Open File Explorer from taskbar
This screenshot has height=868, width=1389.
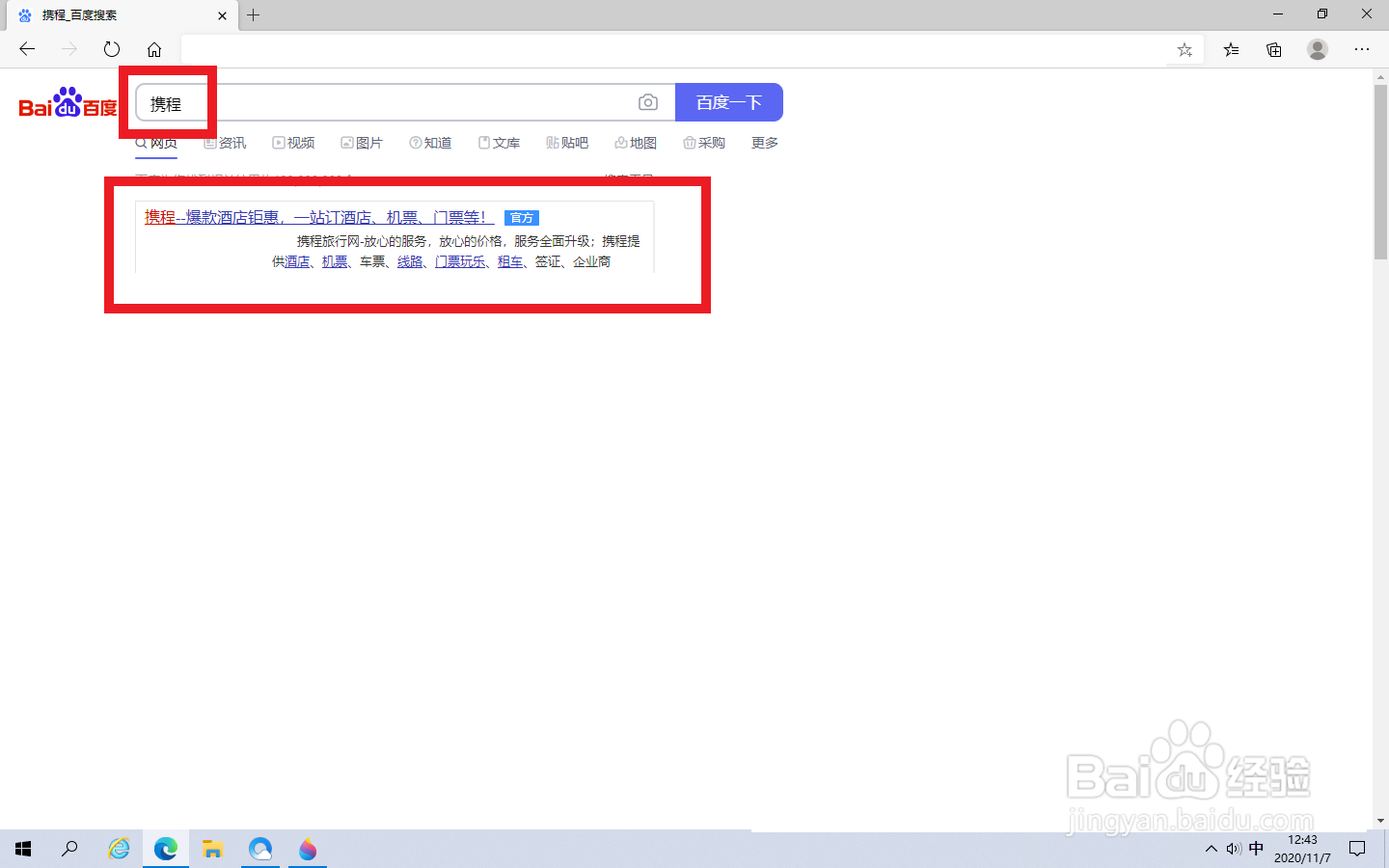point(213,849)
